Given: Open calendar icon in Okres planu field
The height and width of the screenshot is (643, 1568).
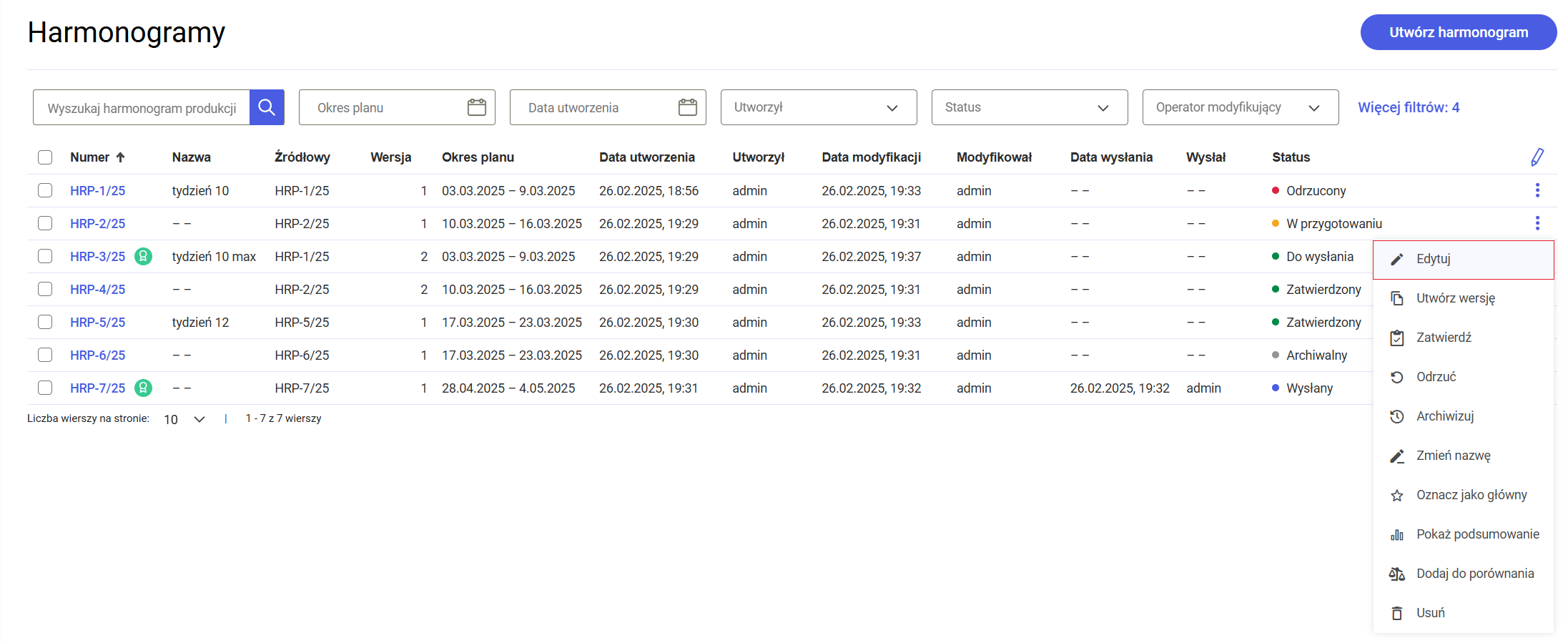Looking at the screenshot, I should click(476, 107).
